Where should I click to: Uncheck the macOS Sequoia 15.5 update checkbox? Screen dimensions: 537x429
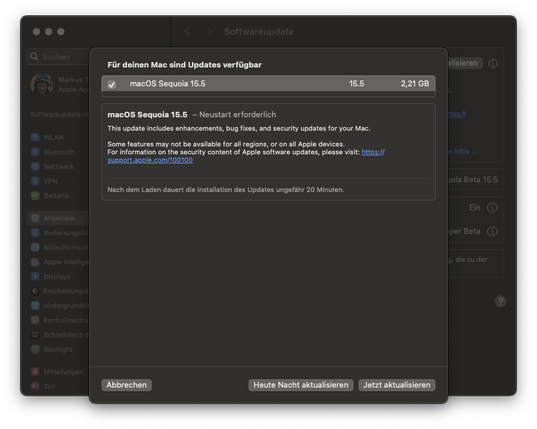(x=112, y=84)
